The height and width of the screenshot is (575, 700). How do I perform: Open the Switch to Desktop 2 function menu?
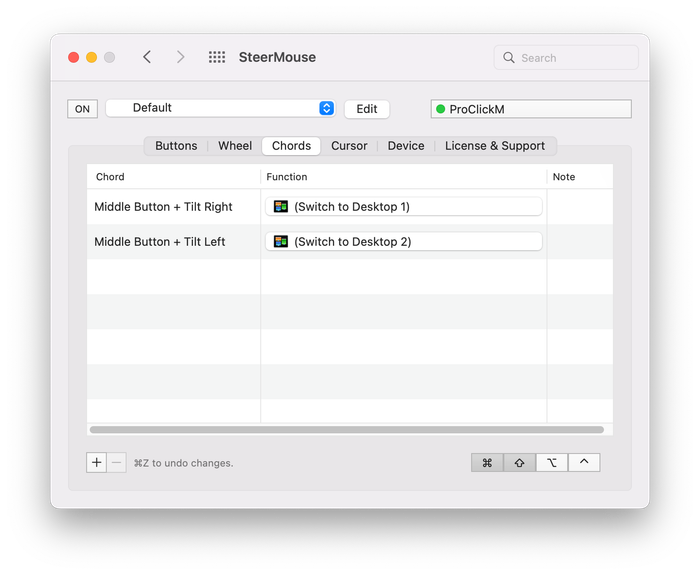tap(404, 242)
